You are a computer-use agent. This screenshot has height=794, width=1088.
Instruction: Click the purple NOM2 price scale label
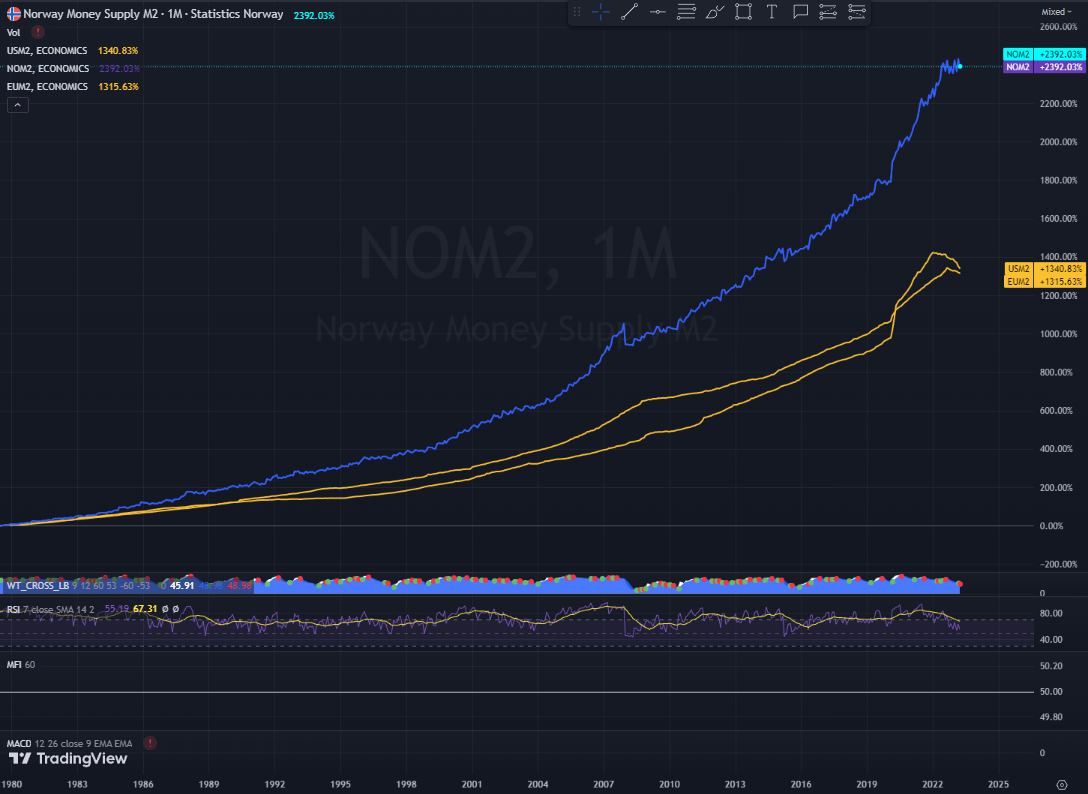(1044, 67)
